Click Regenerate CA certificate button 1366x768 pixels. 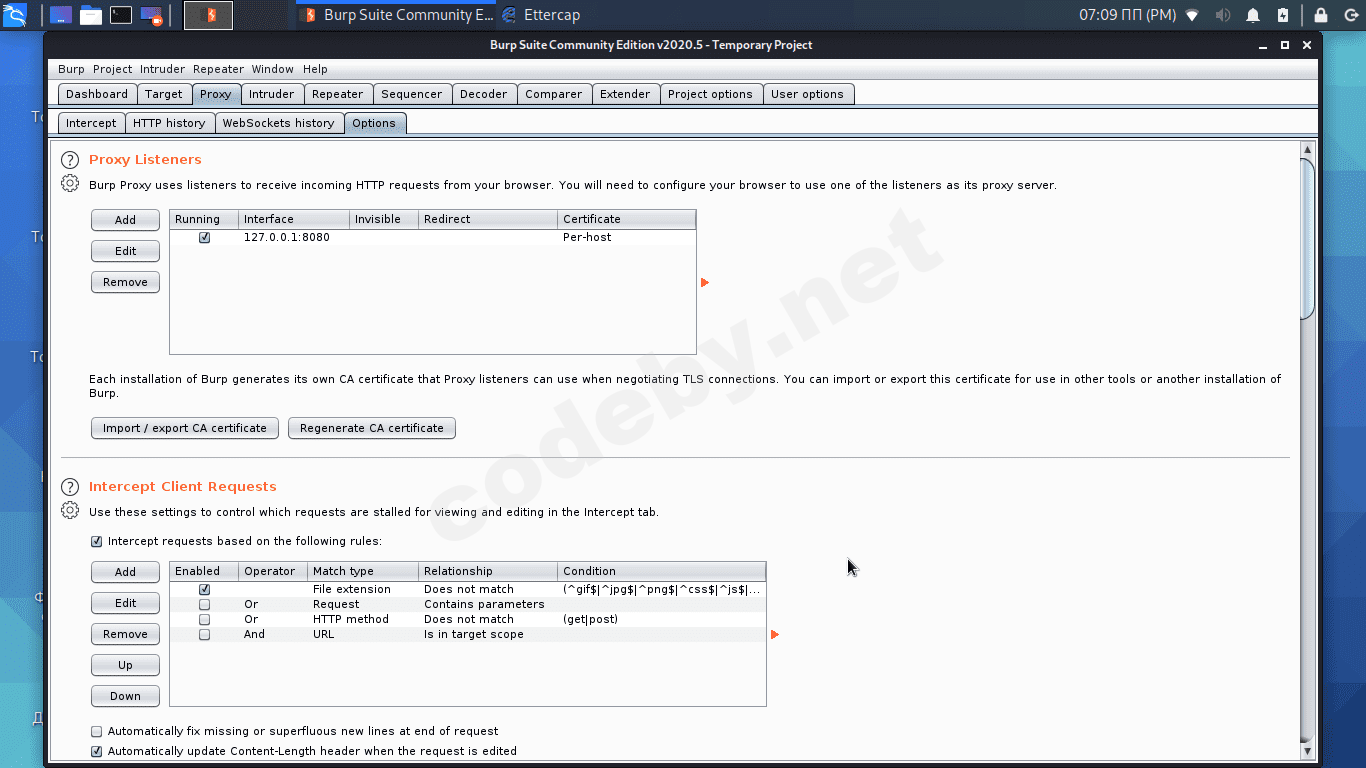tap(372, 428)
